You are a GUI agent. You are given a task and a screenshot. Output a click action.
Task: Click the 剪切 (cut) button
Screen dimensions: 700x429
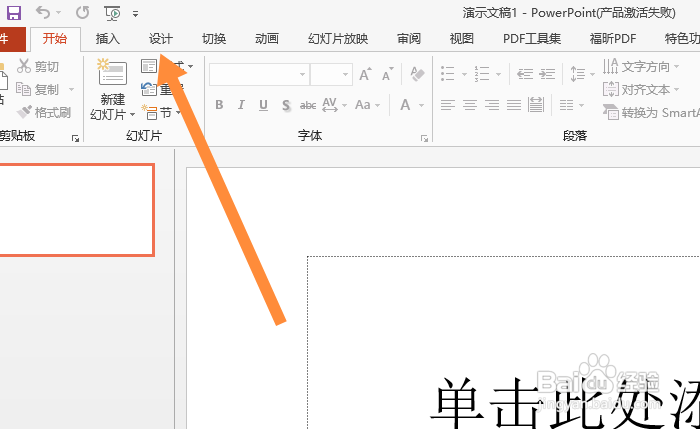(x=38, y=67)
